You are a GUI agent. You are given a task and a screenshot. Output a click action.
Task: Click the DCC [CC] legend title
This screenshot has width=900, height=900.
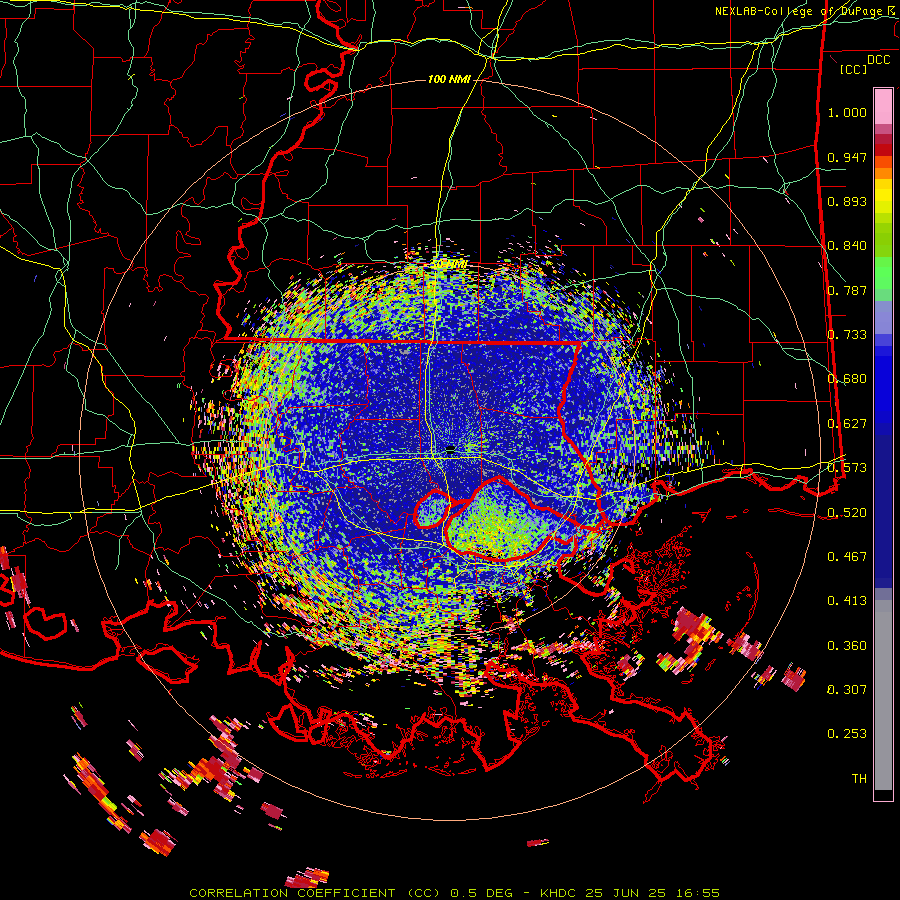865,64
